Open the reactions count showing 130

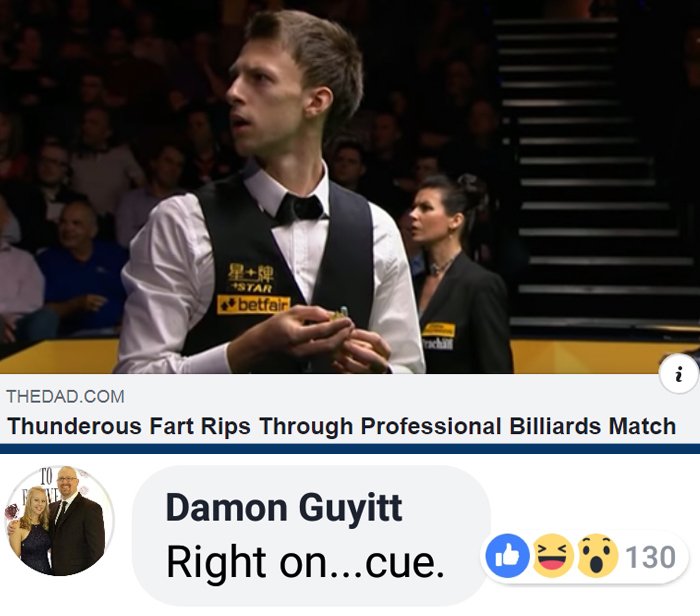[650, 557]
